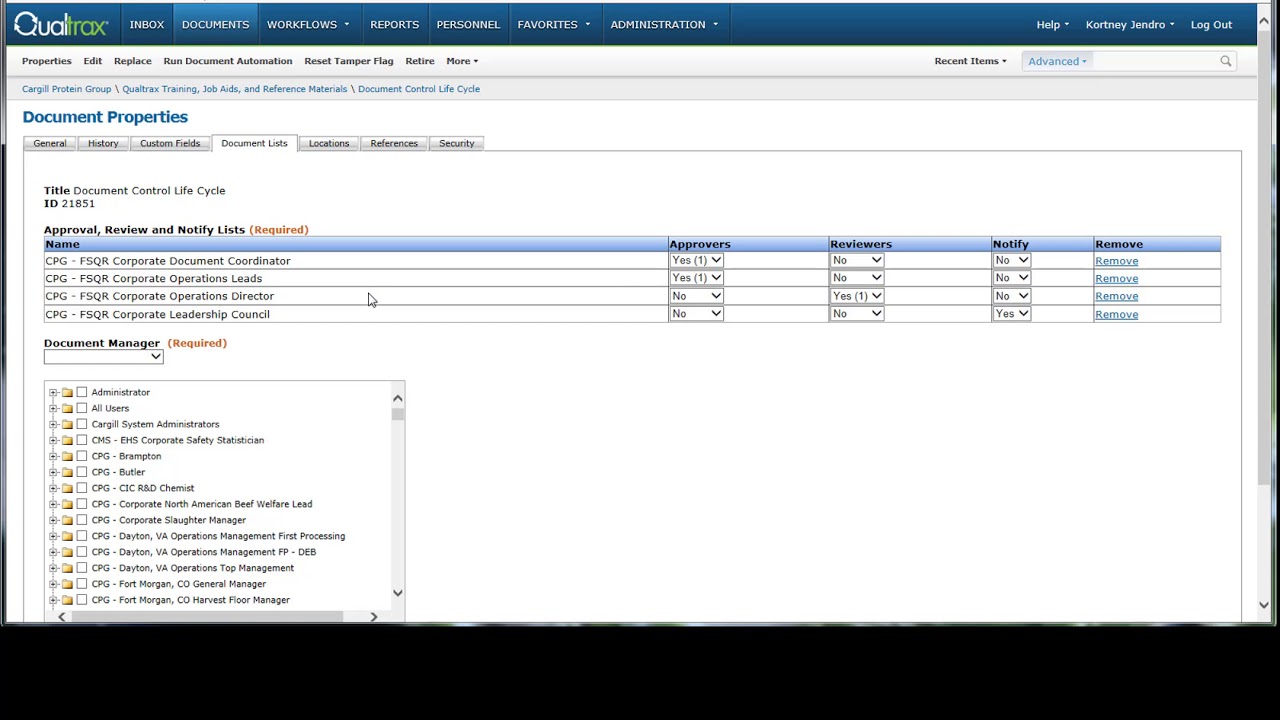Open the WORKFLOWS menu

click(x=308, y=24)
